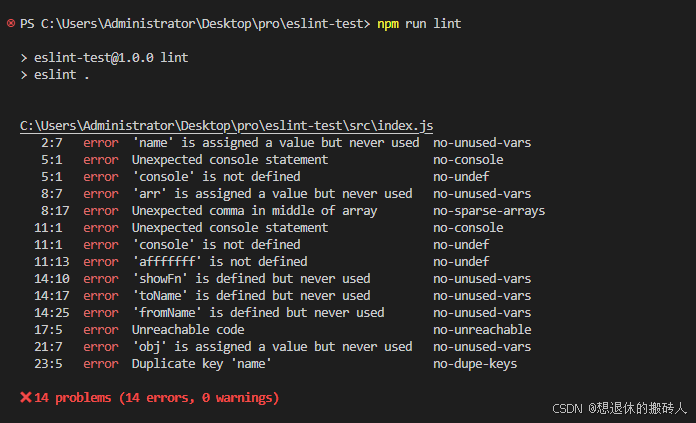Click the red X before 14 problems
Viewport: 696px width, 423px height.
[26, 397]
